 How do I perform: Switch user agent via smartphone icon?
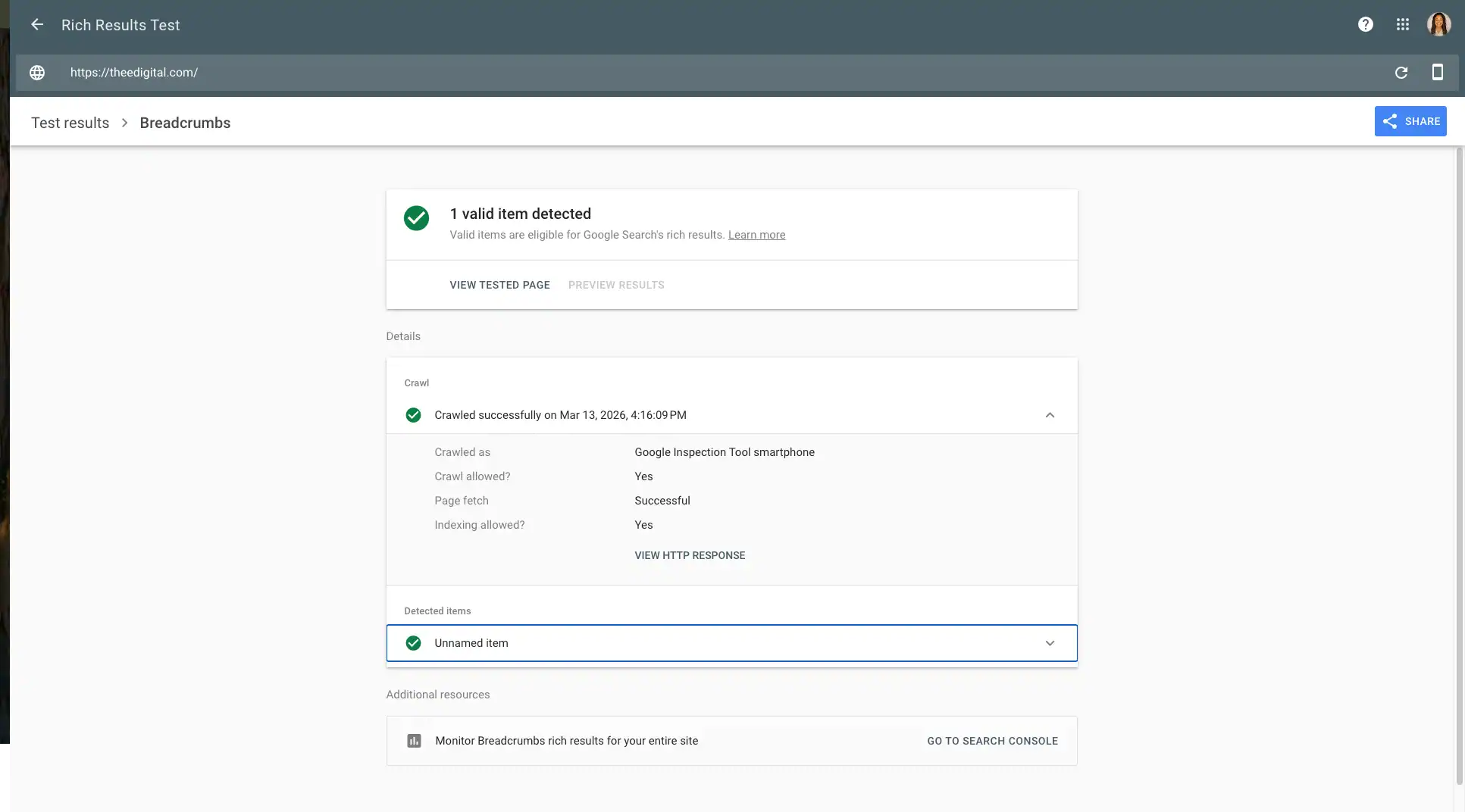pyautogui.click(x=1436, y=73)
